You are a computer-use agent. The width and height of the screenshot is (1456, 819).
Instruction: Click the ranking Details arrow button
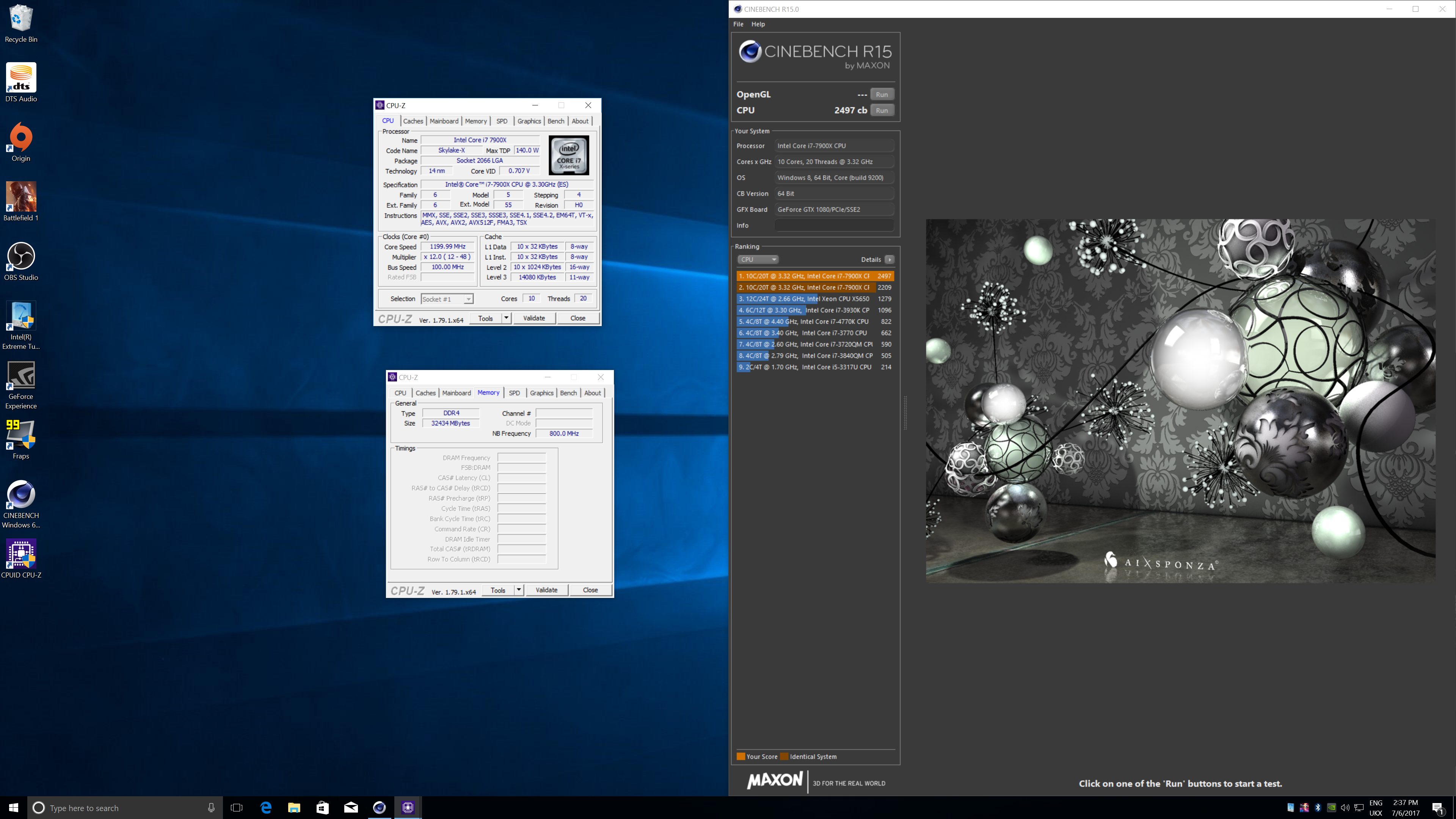(889, 259)
